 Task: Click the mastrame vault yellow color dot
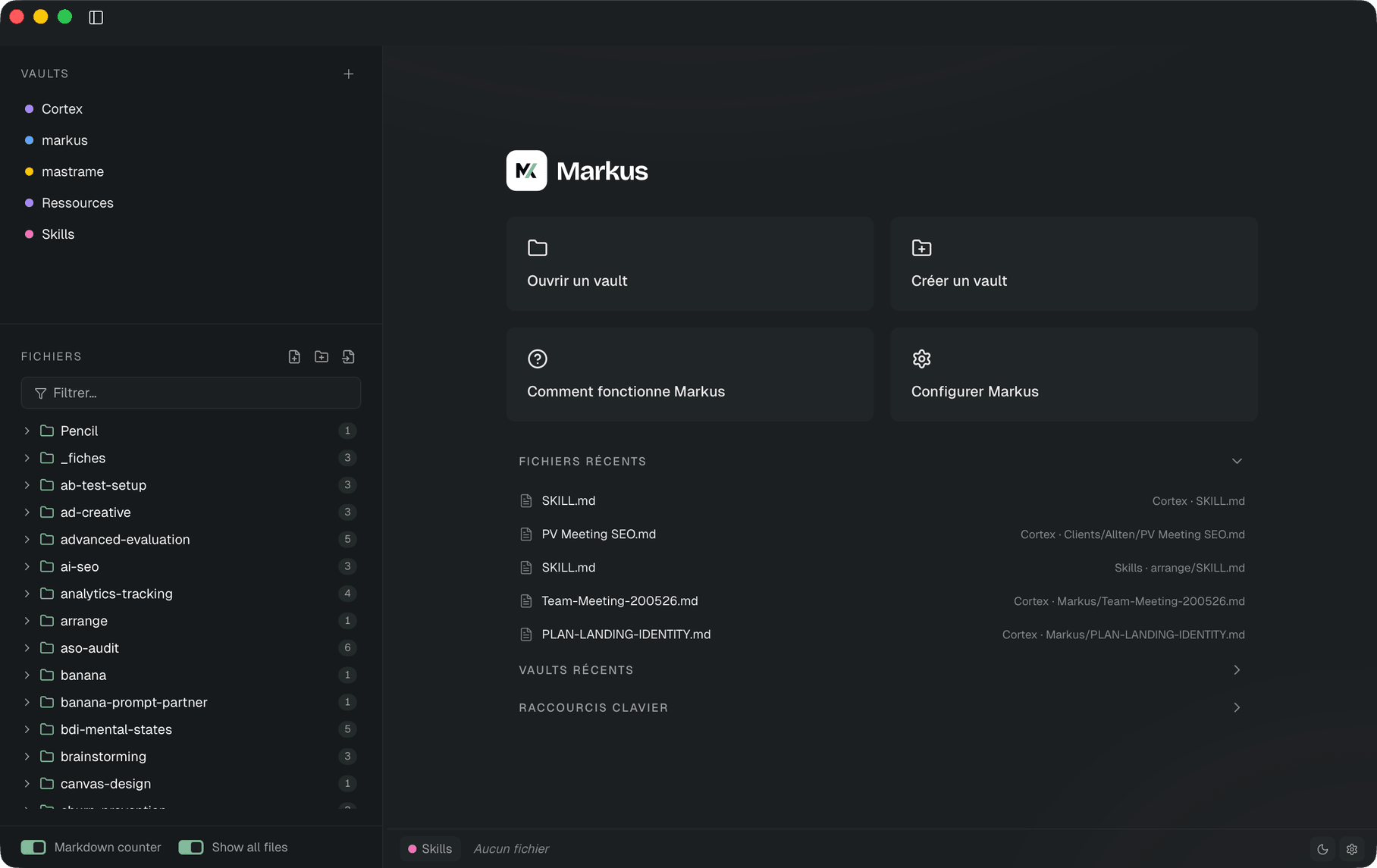29,171
